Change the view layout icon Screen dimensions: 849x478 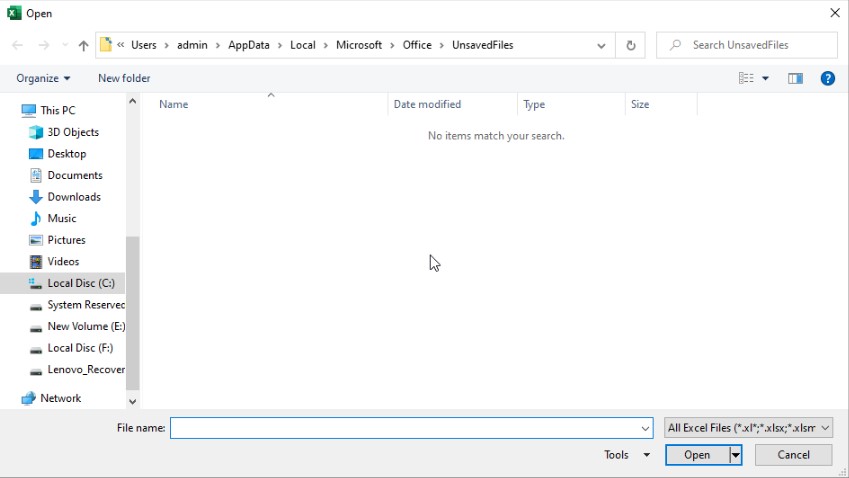pos(746,78)
